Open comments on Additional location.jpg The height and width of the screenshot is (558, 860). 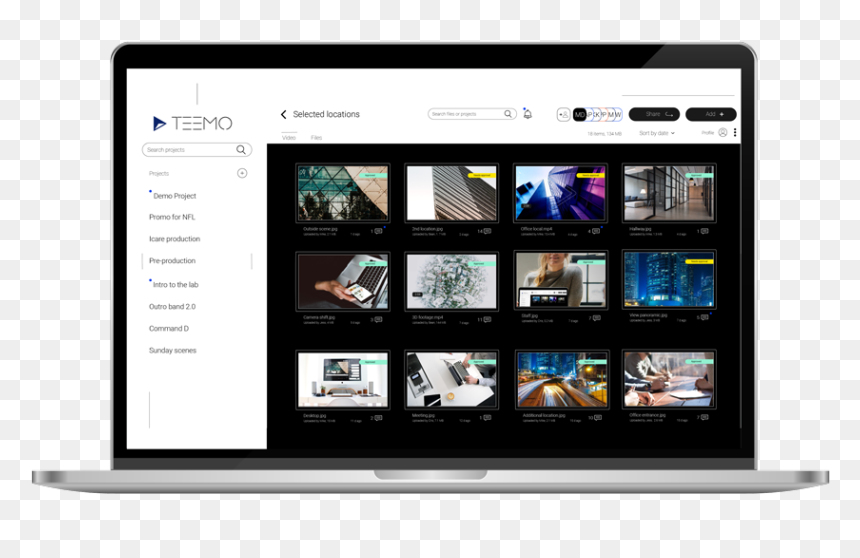598,418
